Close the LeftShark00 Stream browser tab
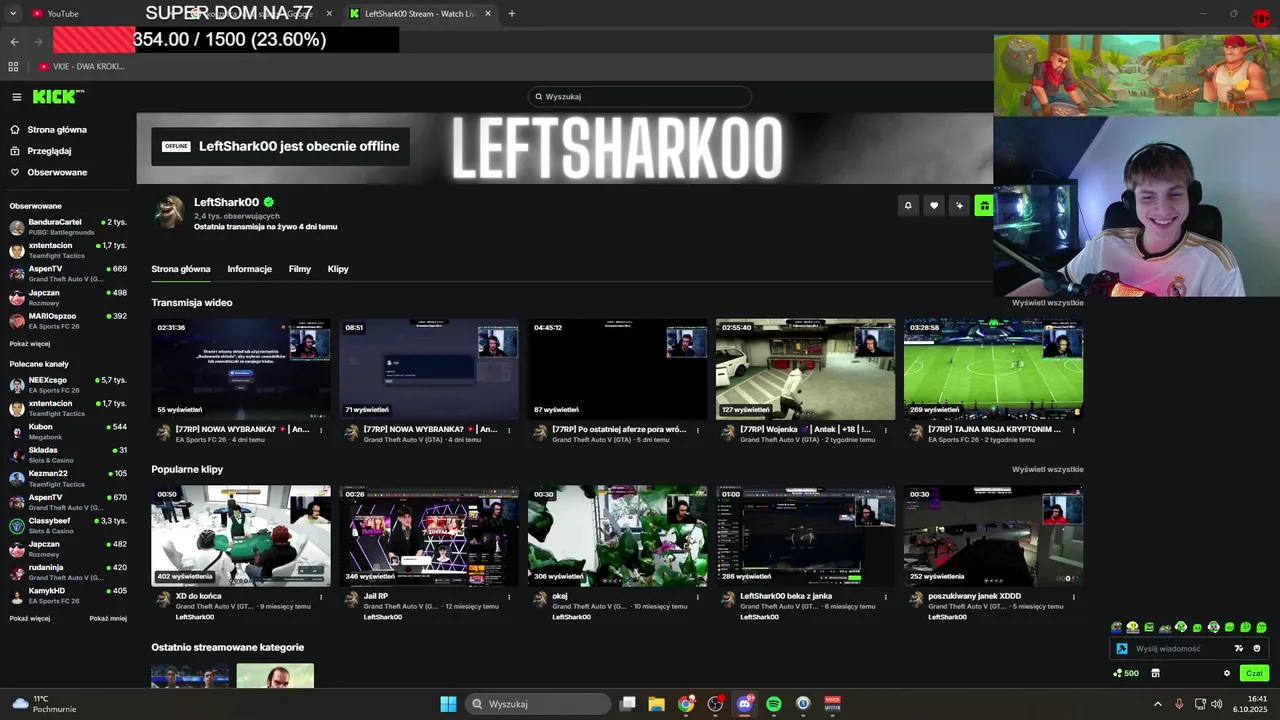 click(488, 14)
